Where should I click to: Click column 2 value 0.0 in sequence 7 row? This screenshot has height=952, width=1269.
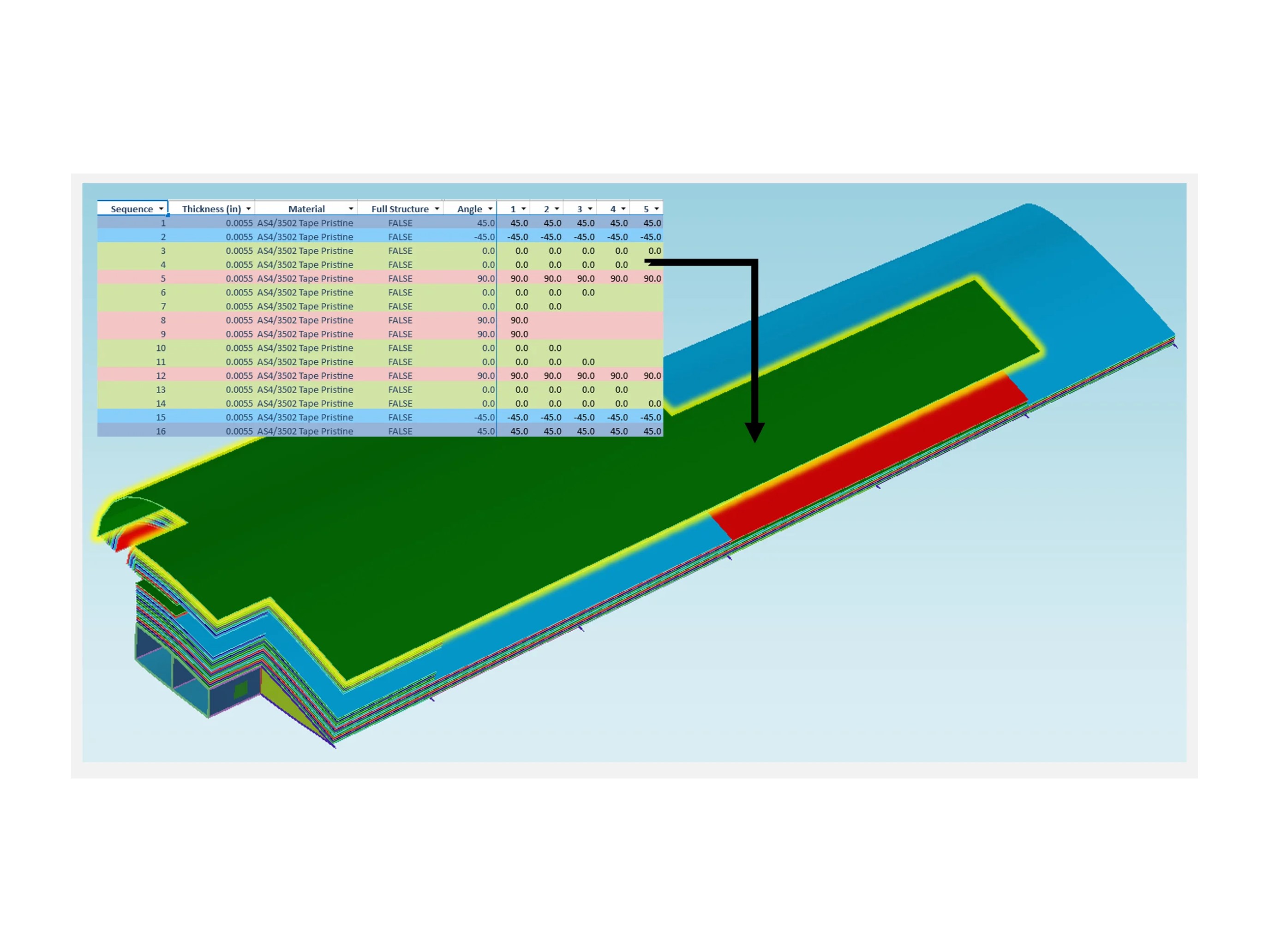[555, 306]
